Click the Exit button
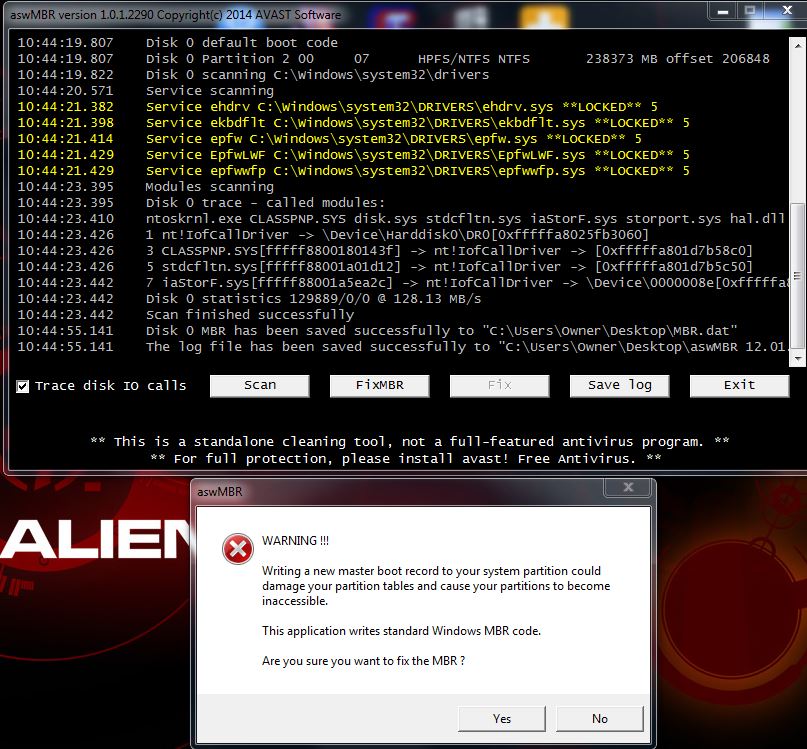Viewport: 807px width, 749px height. coord(740,386)
